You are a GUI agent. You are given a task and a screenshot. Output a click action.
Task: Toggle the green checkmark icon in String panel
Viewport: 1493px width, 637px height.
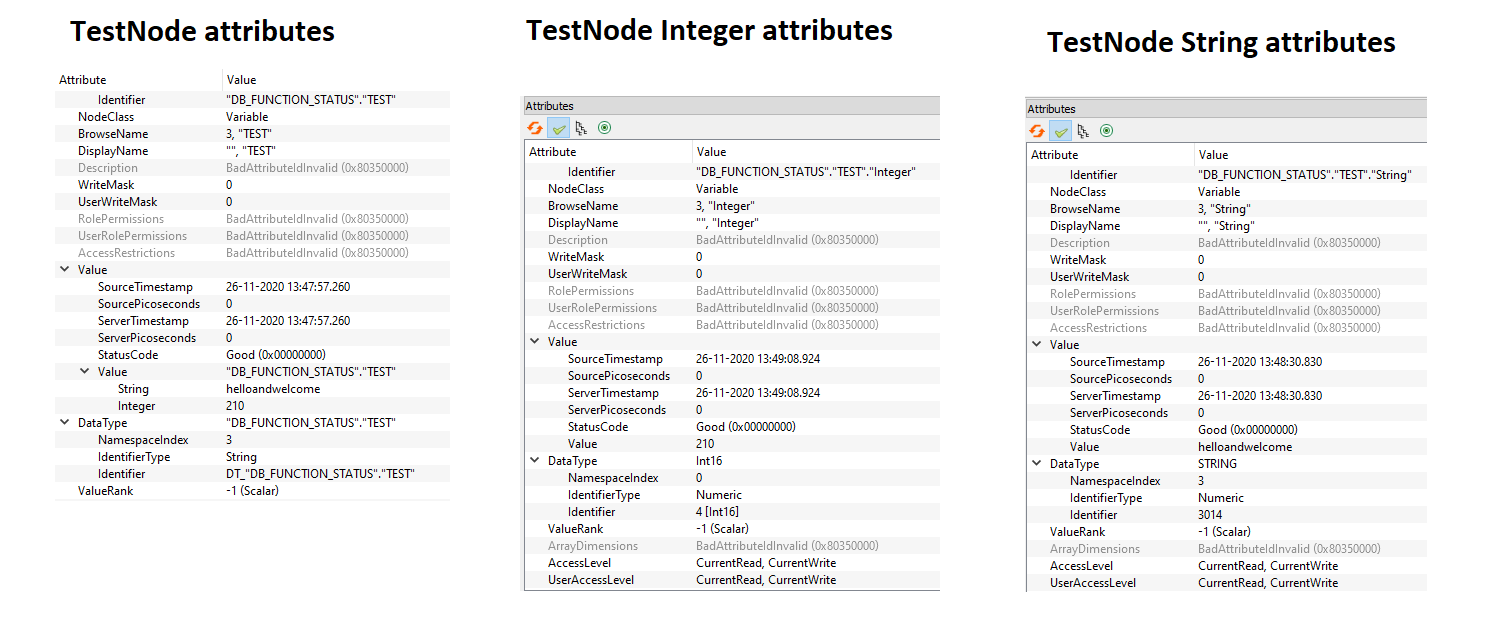coord(1060,131)
